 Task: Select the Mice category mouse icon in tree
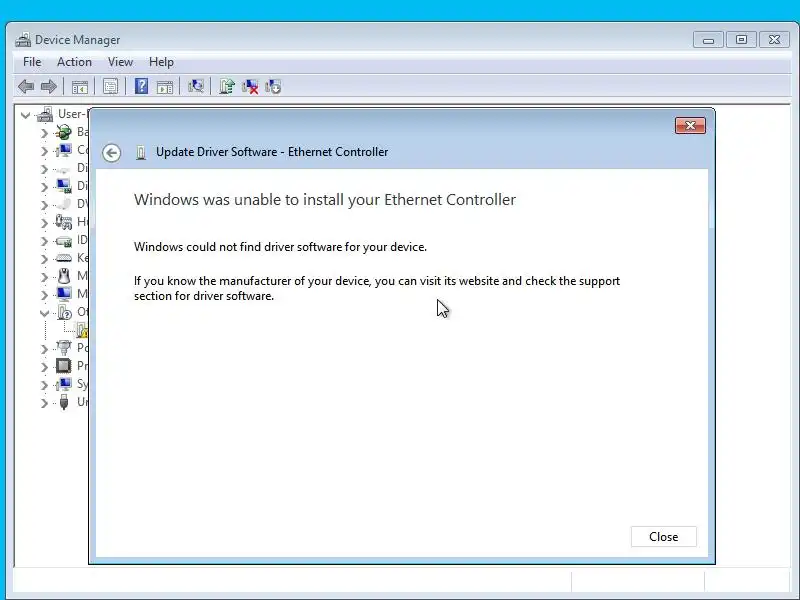64,276
